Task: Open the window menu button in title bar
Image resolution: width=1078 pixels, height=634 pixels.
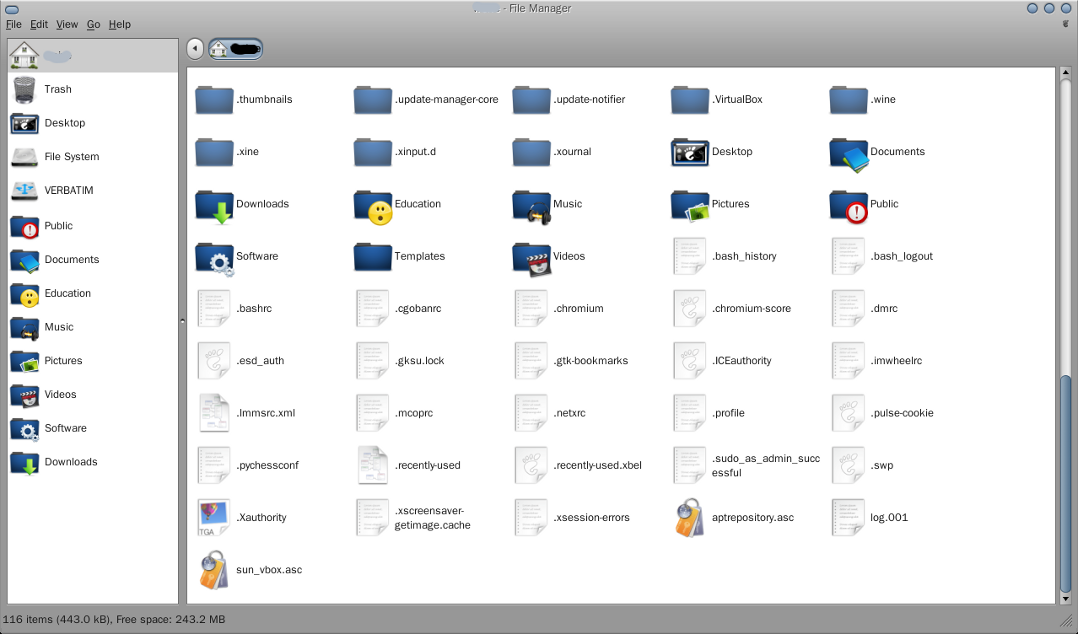Action: (12, 9)
